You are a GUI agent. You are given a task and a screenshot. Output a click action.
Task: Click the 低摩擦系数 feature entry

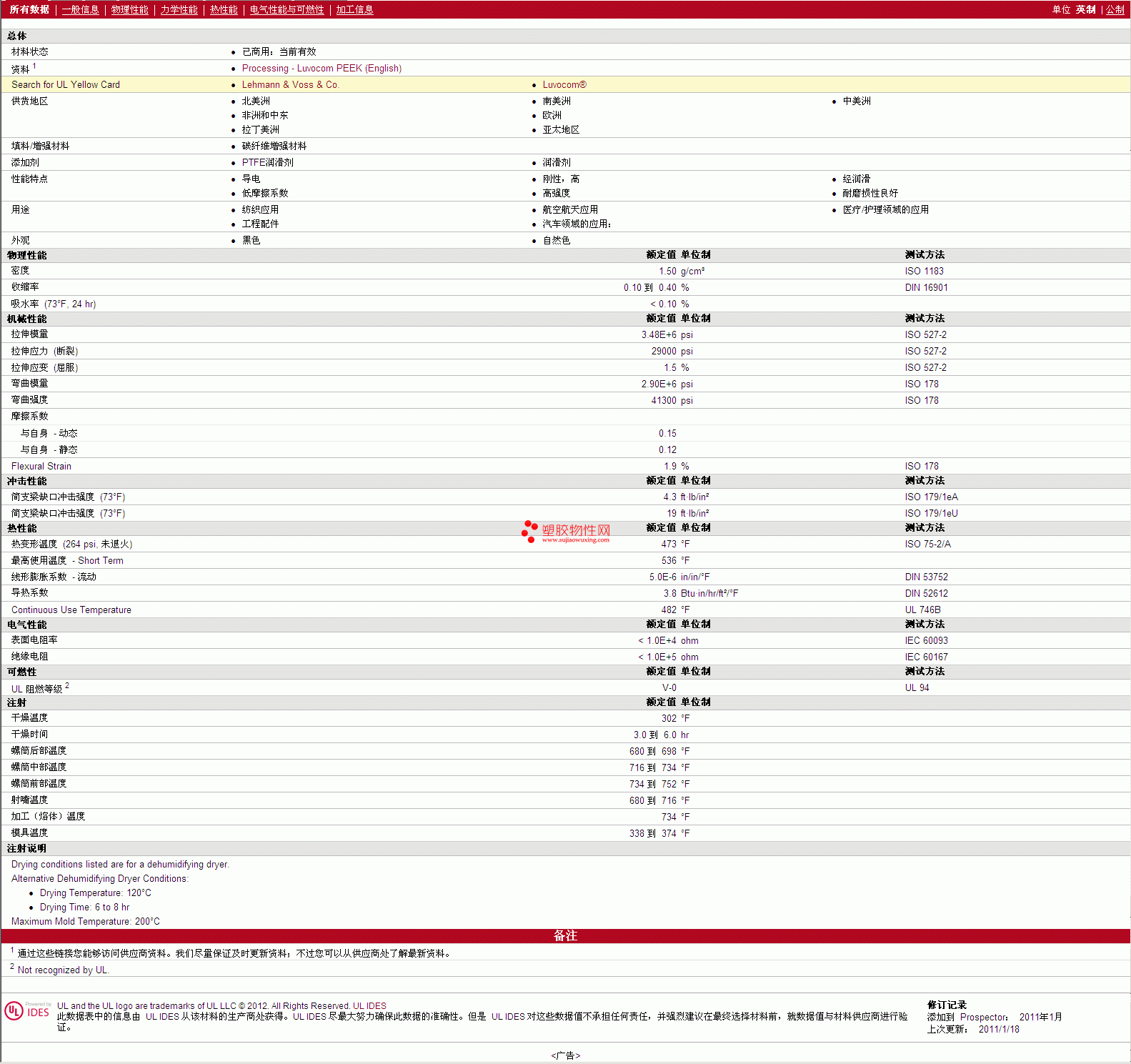pos(265,194)
